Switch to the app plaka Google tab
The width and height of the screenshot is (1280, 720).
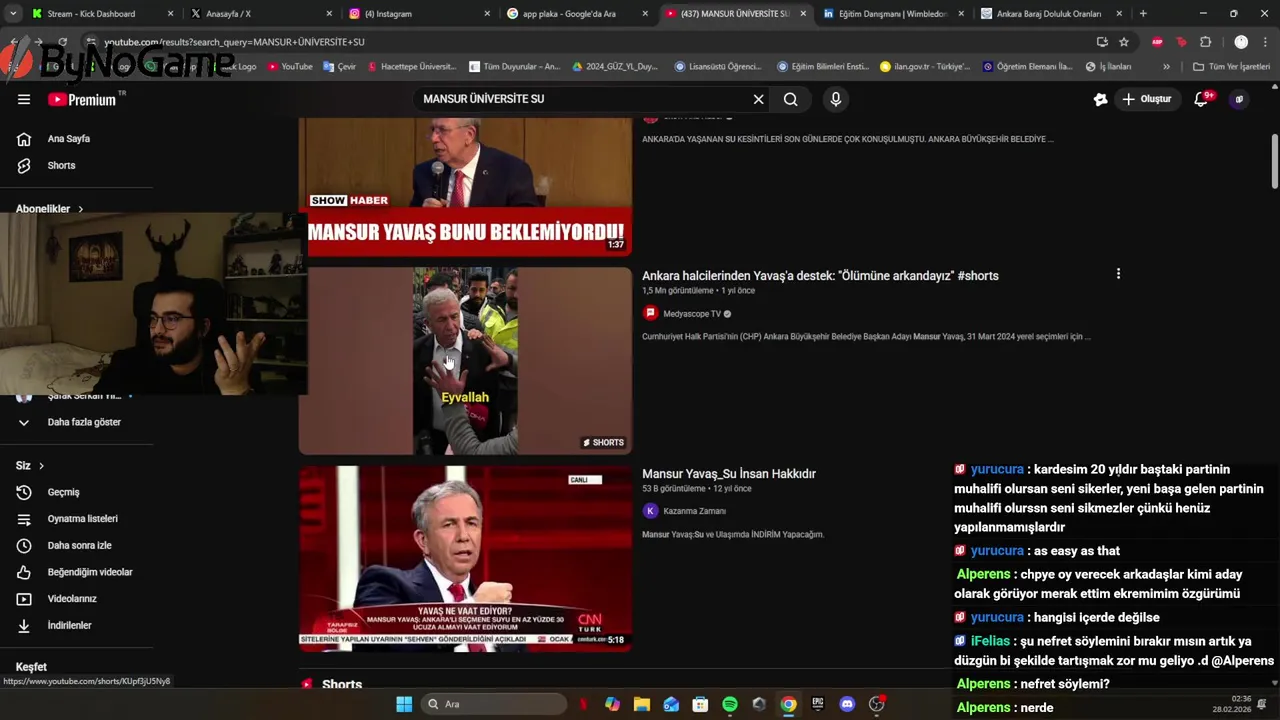(x=578, y=14)
